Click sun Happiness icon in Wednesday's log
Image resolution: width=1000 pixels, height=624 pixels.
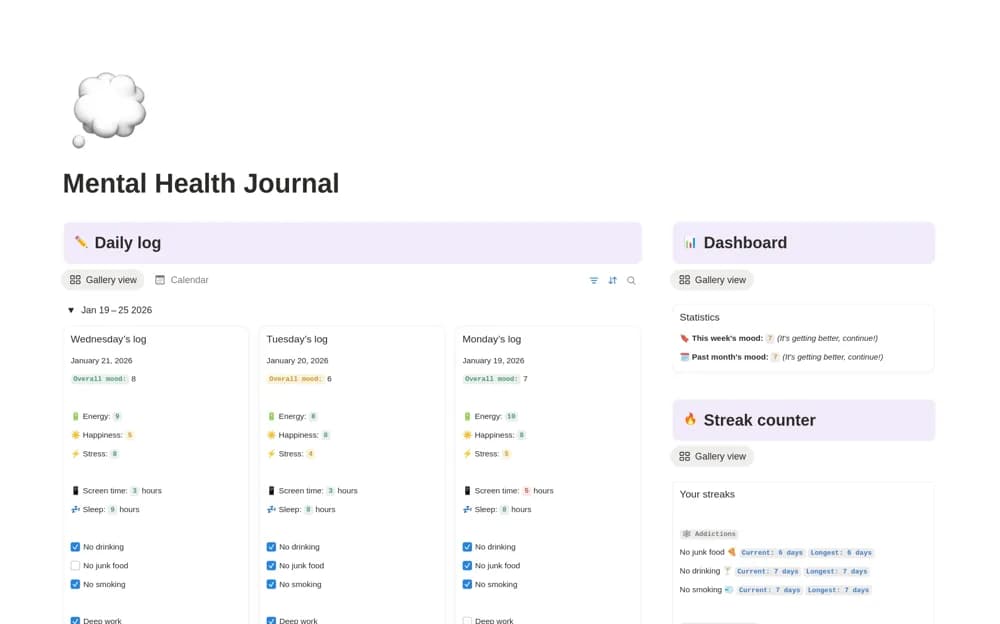[75, 435]
